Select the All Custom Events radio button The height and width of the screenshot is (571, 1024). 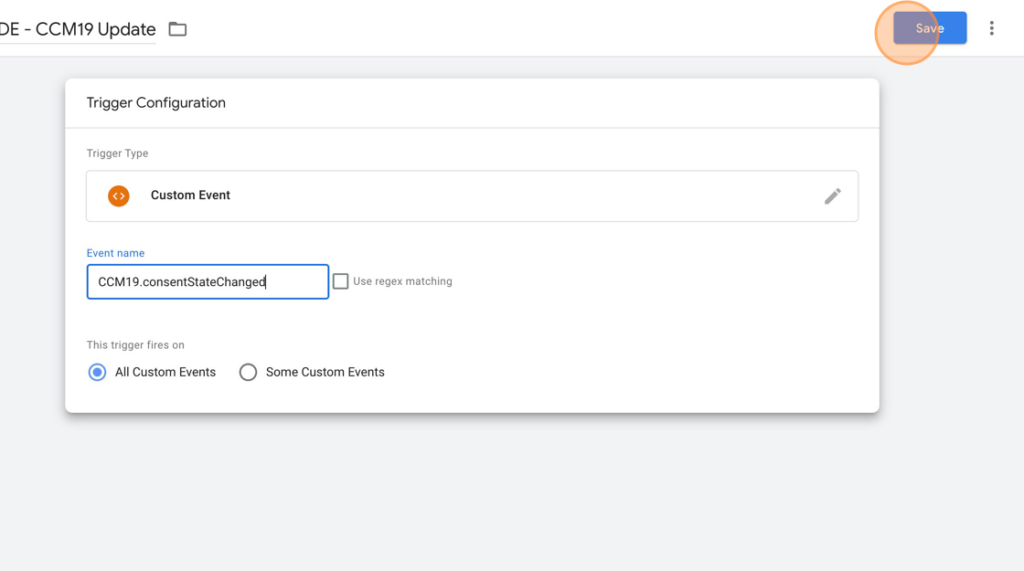(97, 372)
